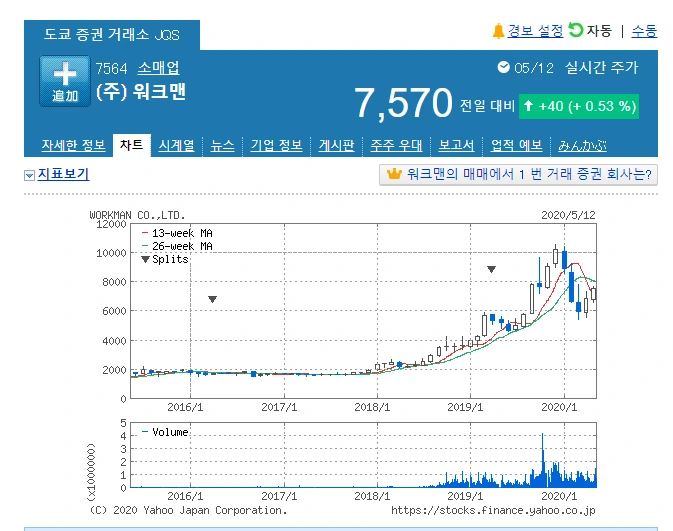The image size is (673, 531).
Task: Click the Yahoo Japan Corporation copyright text
Action: point(188,510)
